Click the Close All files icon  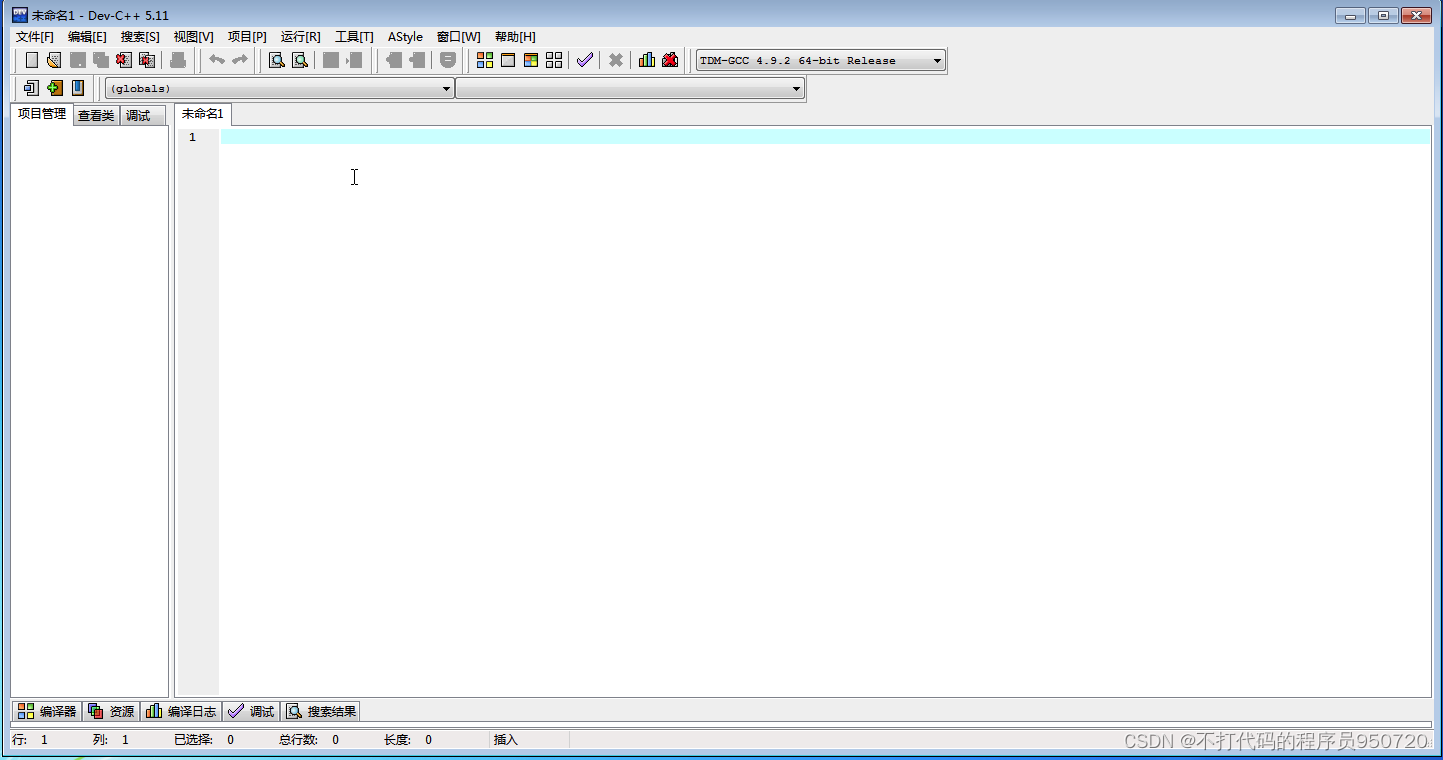146,60
